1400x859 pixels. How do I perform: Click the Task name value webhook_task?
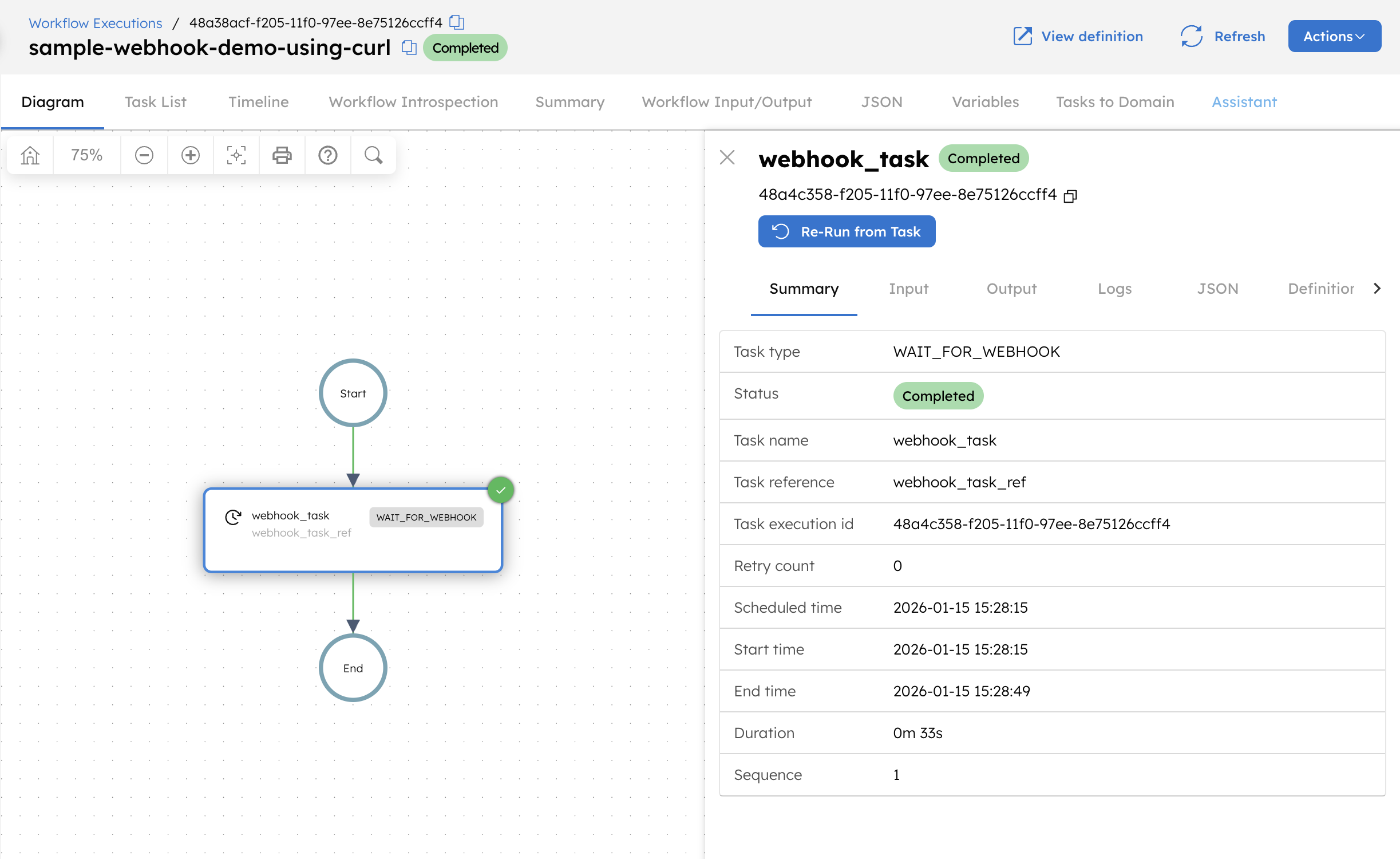(x=944, y=441)
